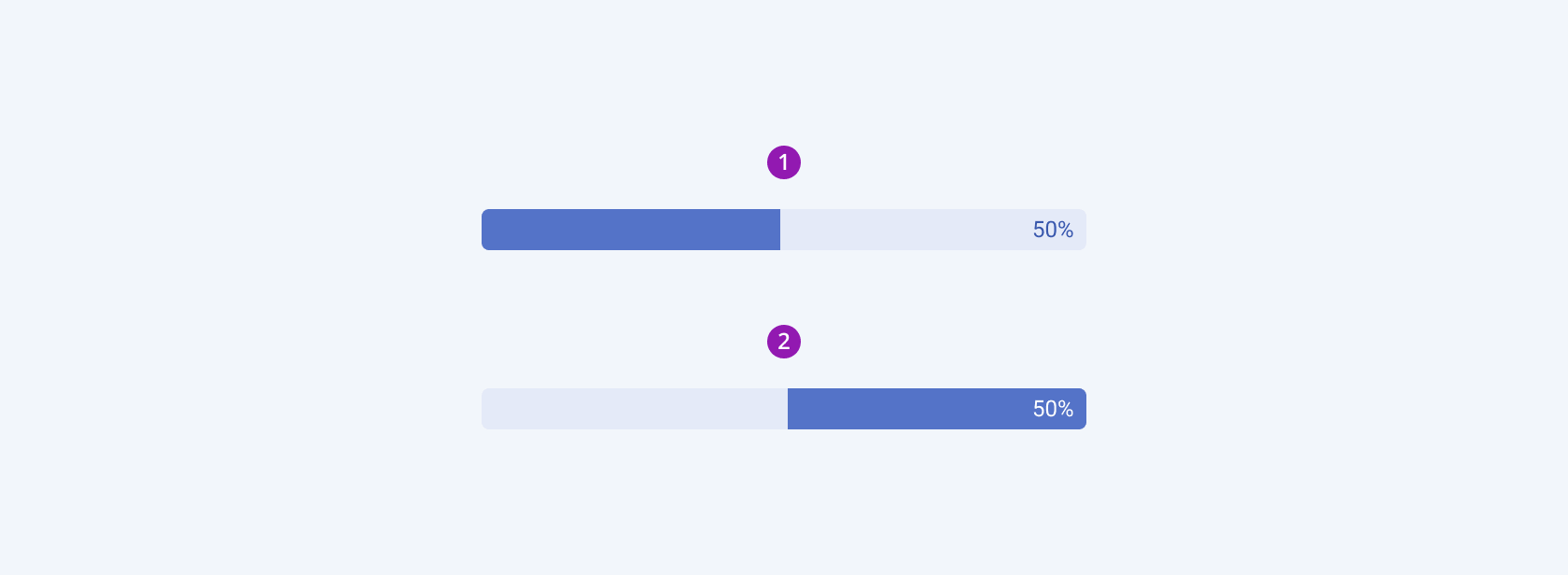Click the blue 50% label in bar 1
The width and height of the screenshot is (1568, 575).
coord(1053,230)
